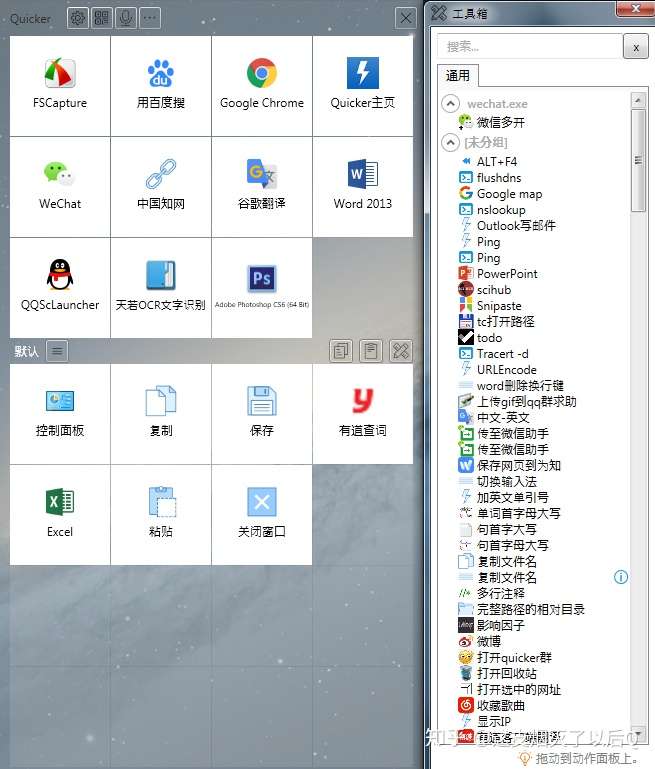Image resolution: width=655 pixels, height=769 pixels.
Task: Clear the toolbox search with x button
Action: tap(636, 47)
